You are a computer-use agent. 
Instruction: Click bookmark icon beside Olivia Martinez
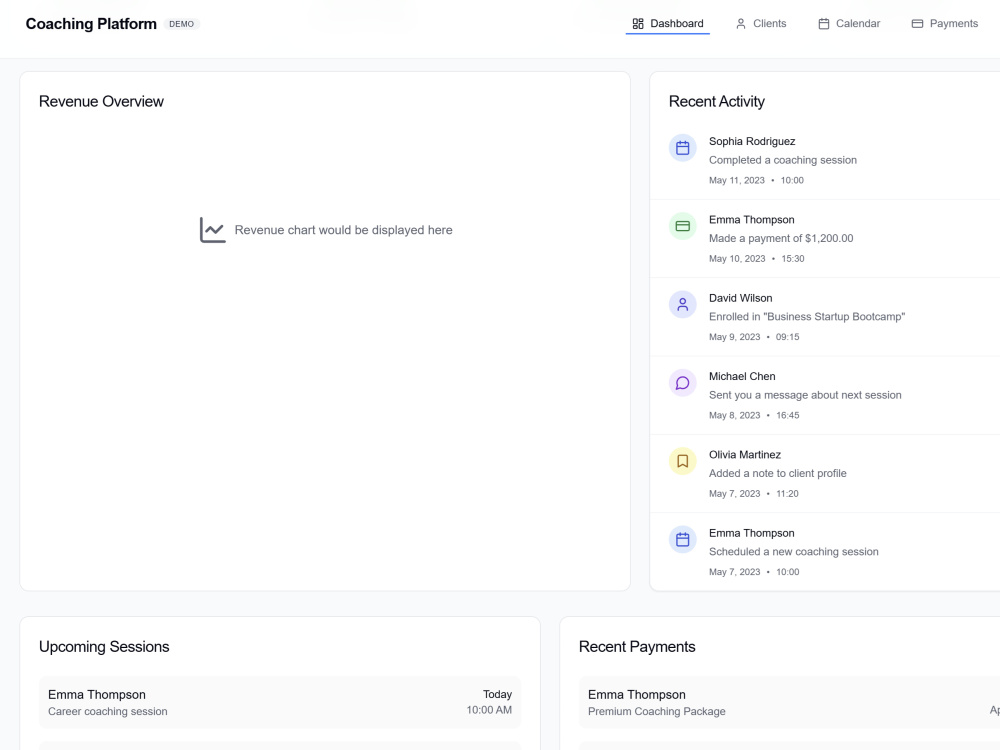coord(682,461)
